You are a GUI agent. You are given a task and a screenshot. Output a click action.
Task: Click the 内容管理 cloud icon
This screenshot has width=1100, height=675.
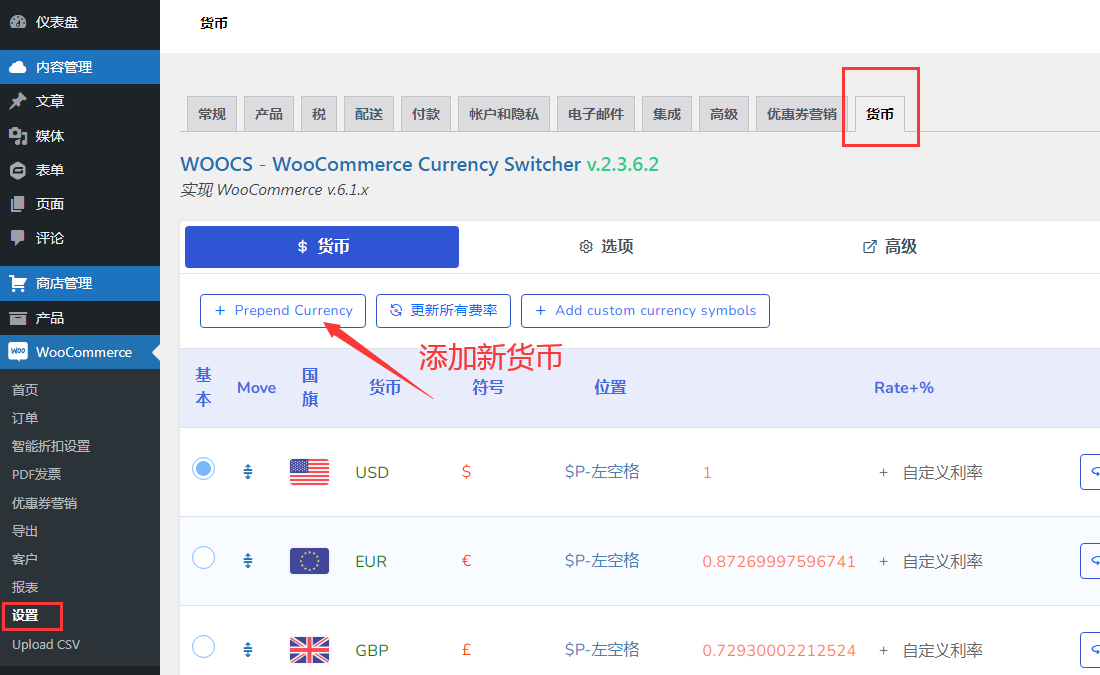(x=18, y=67)
